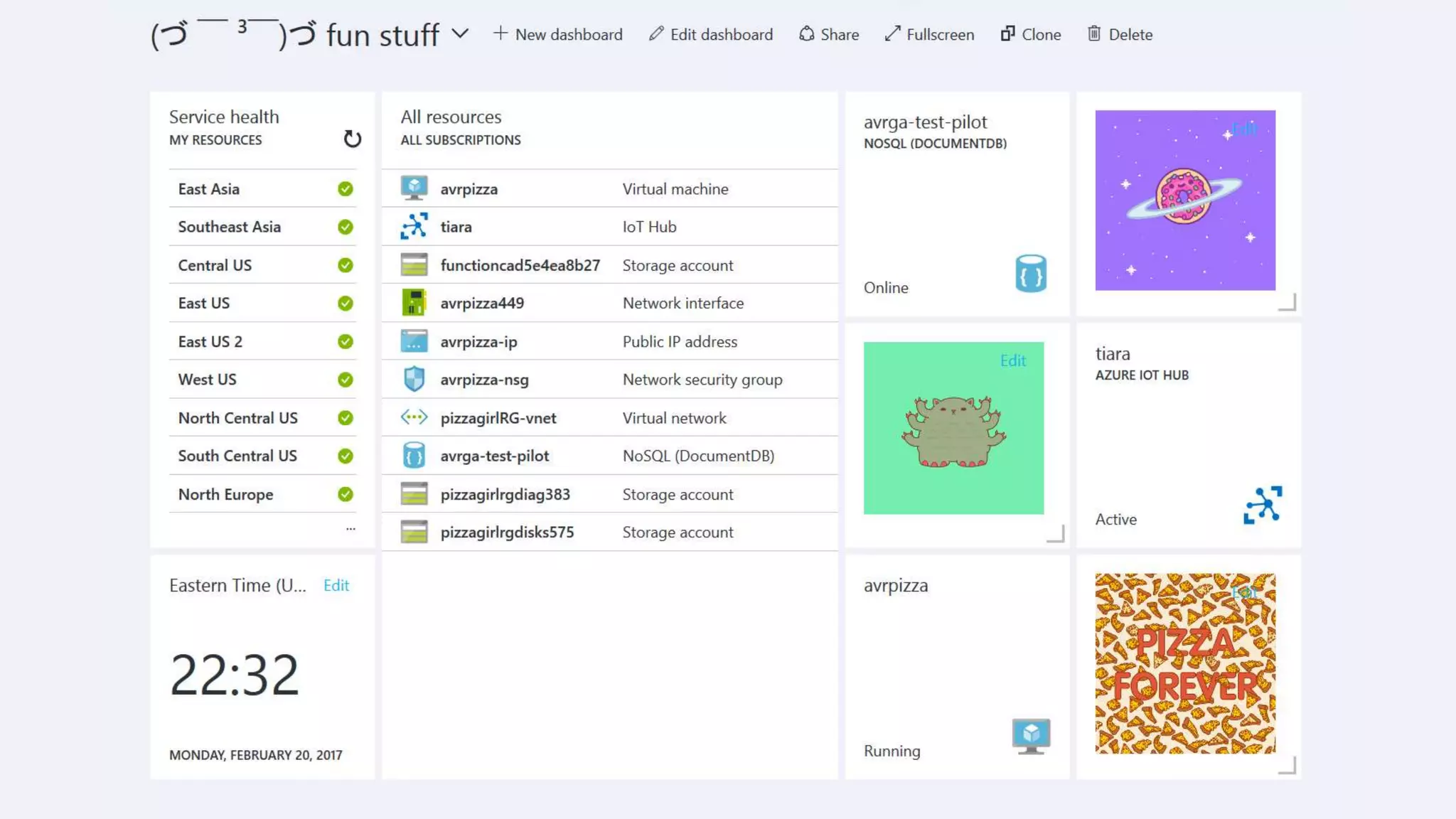Viewport: 1456px width, 819px height.
Task: Click the tiara IoT Hub icon in list
Action: click(414, 227)
